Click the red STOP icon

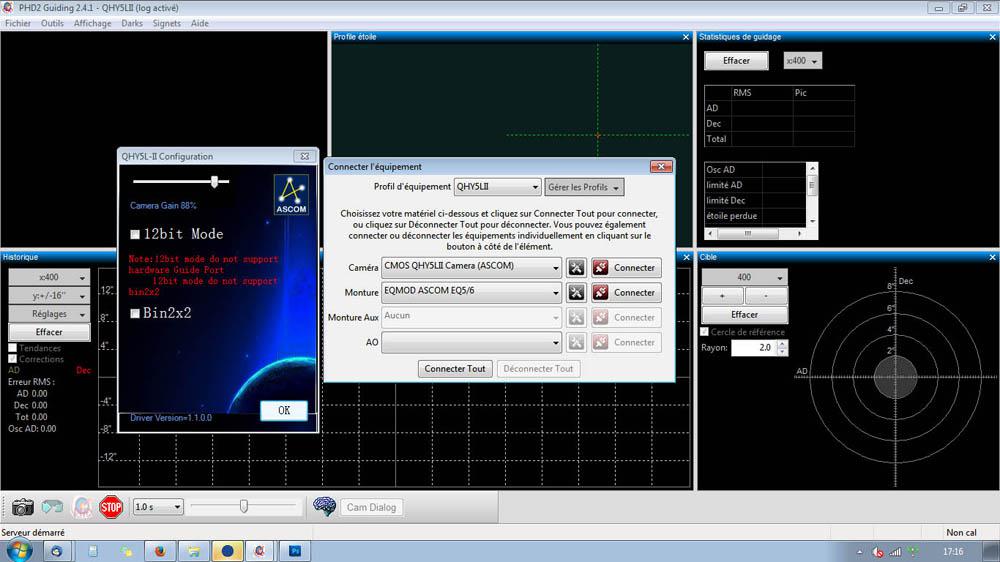click(111, 507)
